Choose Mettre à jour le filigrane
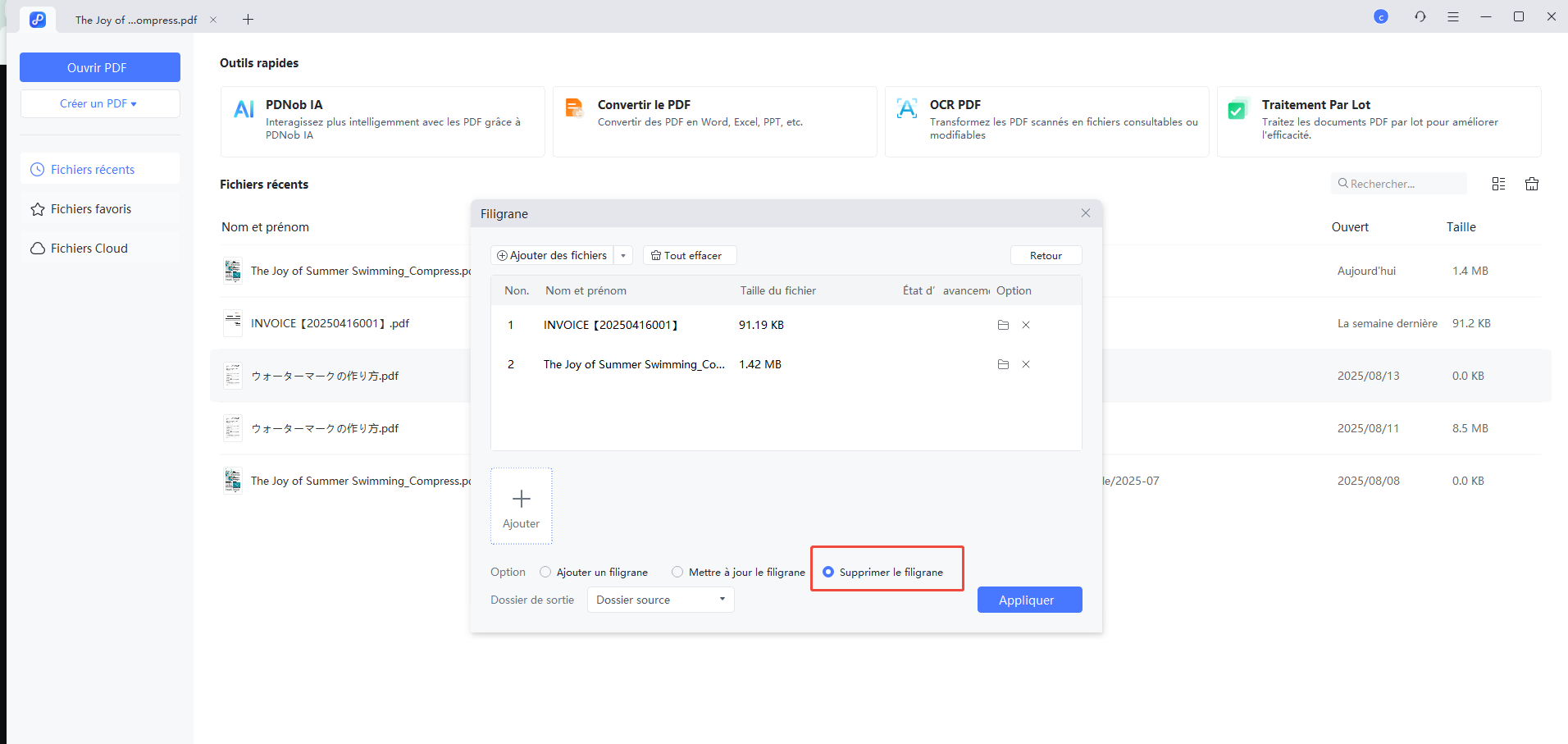Viewport: 1568px width, 744px height. point(677,572)
